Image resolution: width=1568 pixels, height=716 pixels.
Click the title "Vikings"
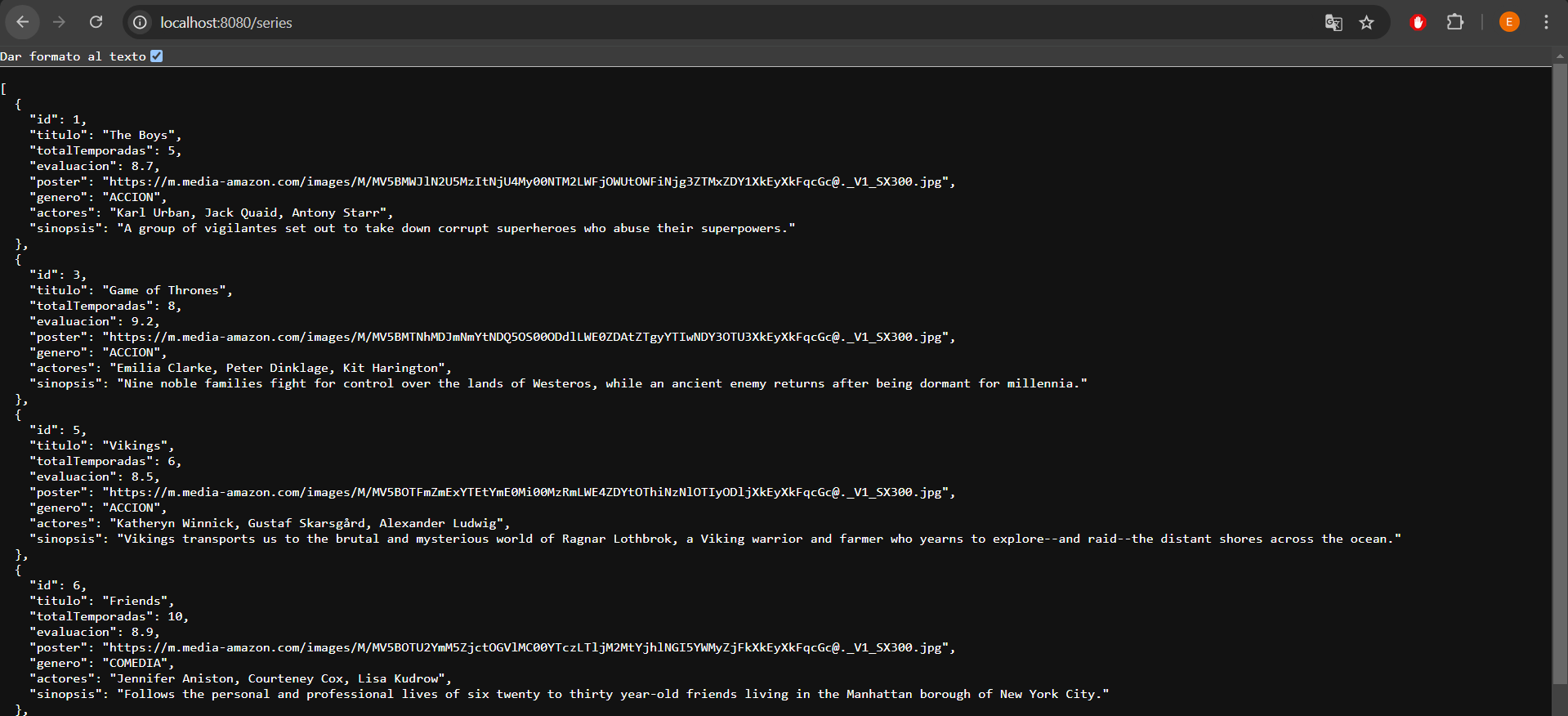pyautogui.click(x=138, y=445)
